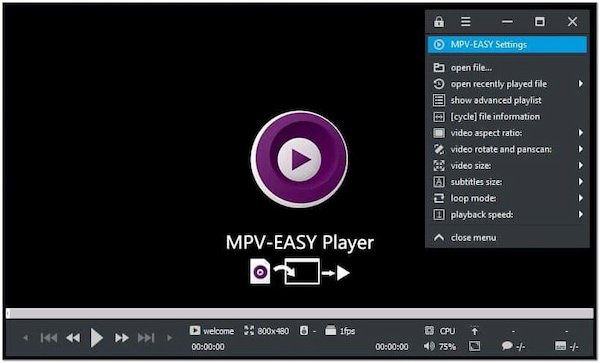Click the seek bar progress track
The width and height of the screenshot is (600, 363).
pyautogui.click(x=300, y=314)
